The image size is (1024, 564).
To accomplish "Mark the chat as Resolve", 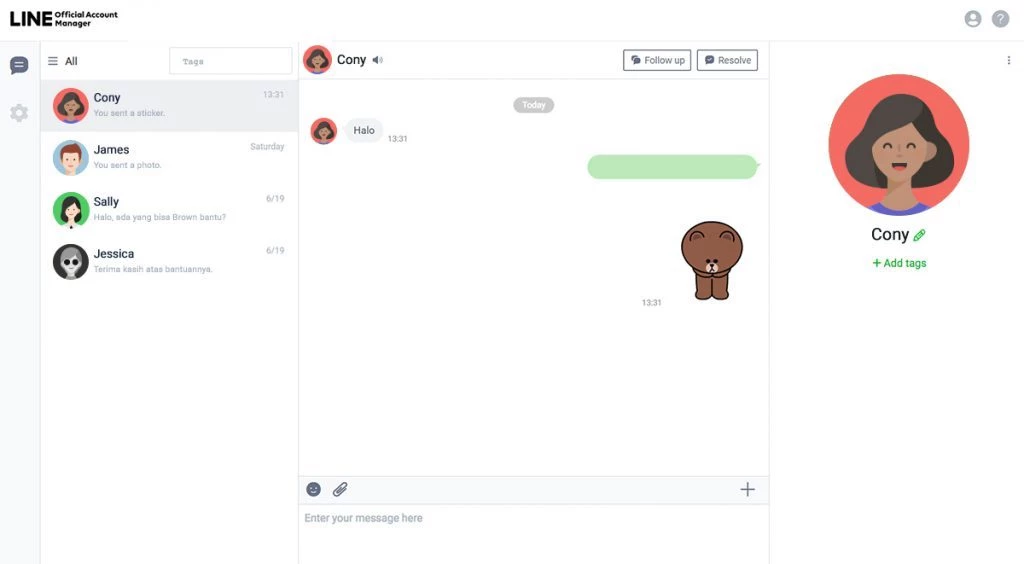I will [x=728, y=60].
